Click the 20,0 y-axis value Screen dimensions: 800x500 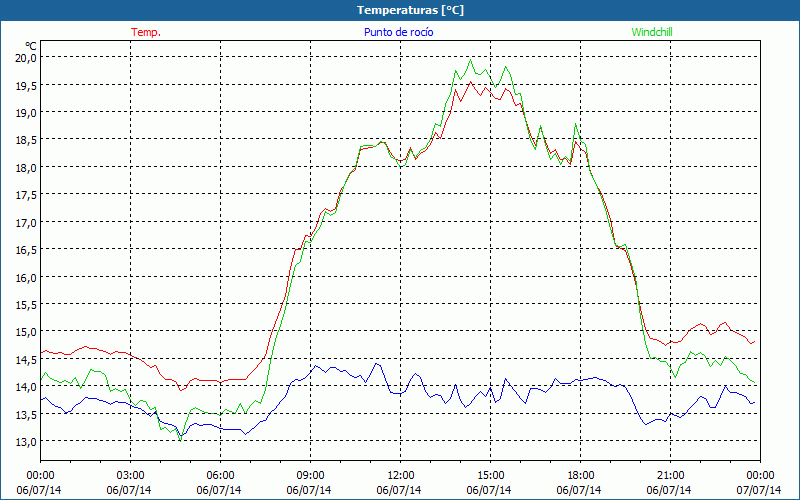click(26, 58)
